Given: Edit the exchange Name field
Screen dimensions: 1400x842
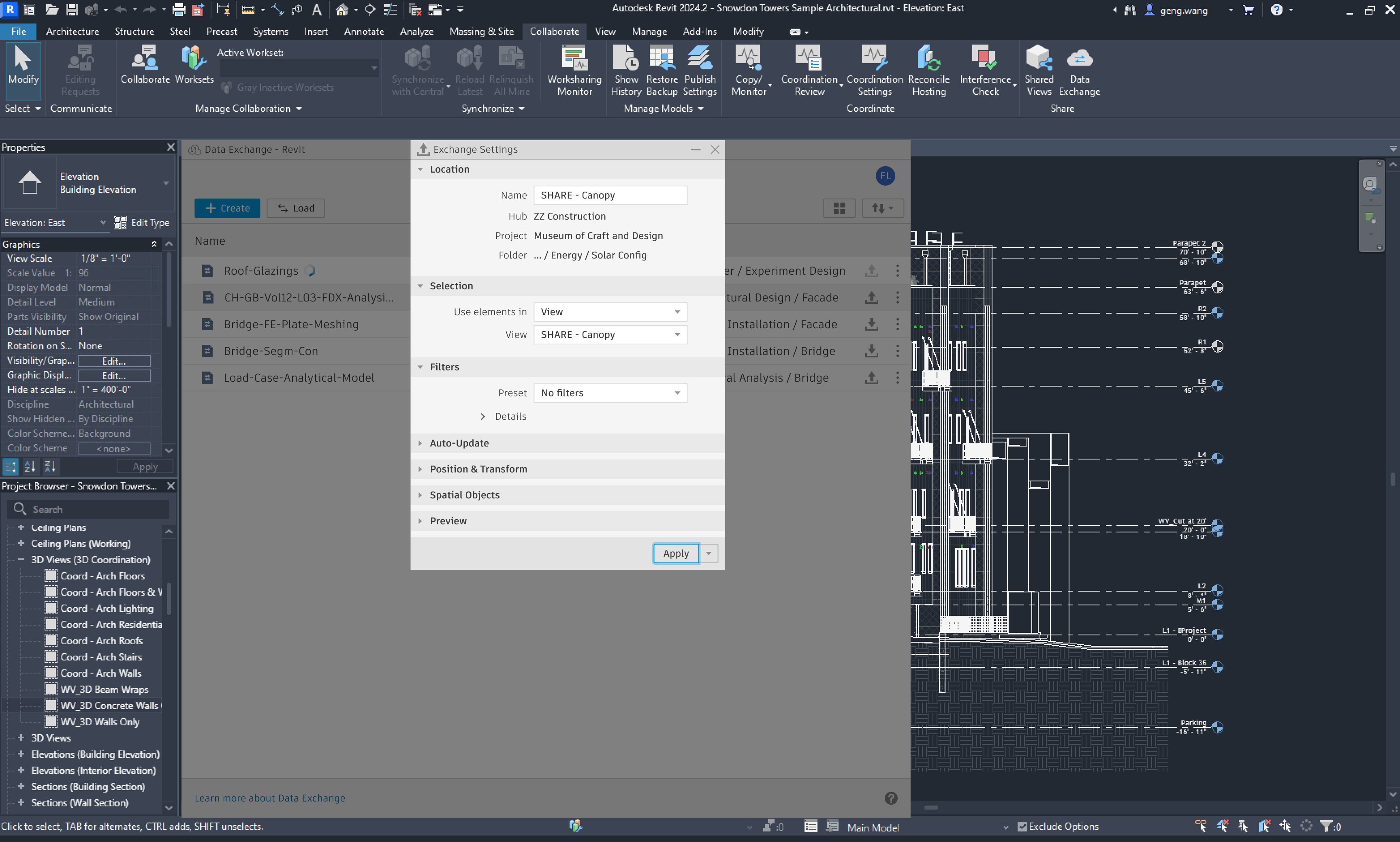Looking at the screenshot, I should 610,195.
